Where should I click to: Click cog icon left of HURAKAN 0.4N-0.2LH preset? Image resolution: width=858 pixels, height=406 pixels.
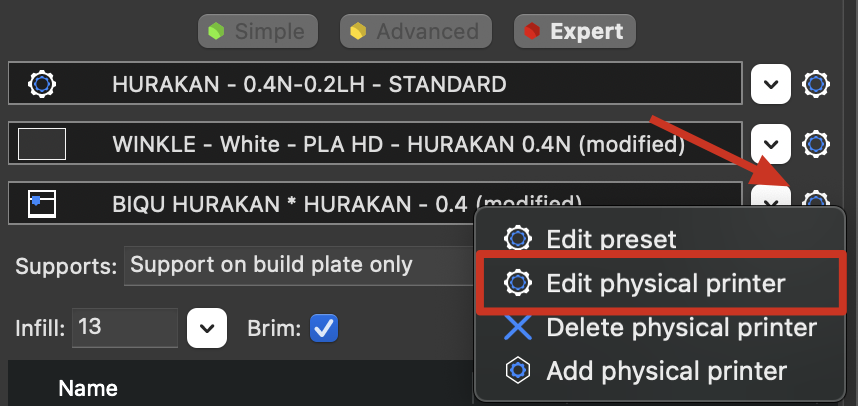[x=42, y=83]
